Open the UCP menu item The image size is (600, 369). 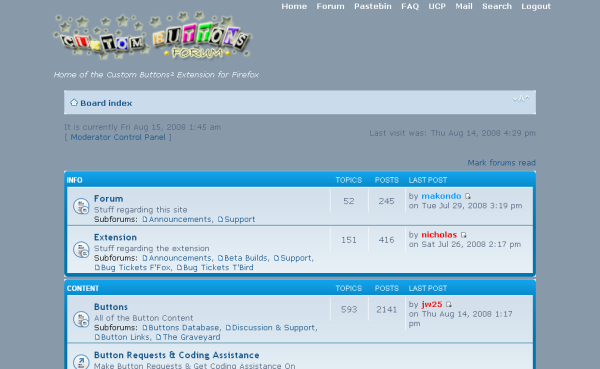point(437,6)
